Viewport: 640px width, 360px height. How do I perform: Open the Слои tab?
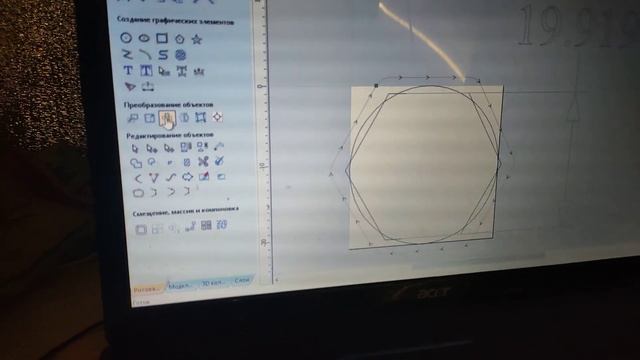(x=242, y=280)
